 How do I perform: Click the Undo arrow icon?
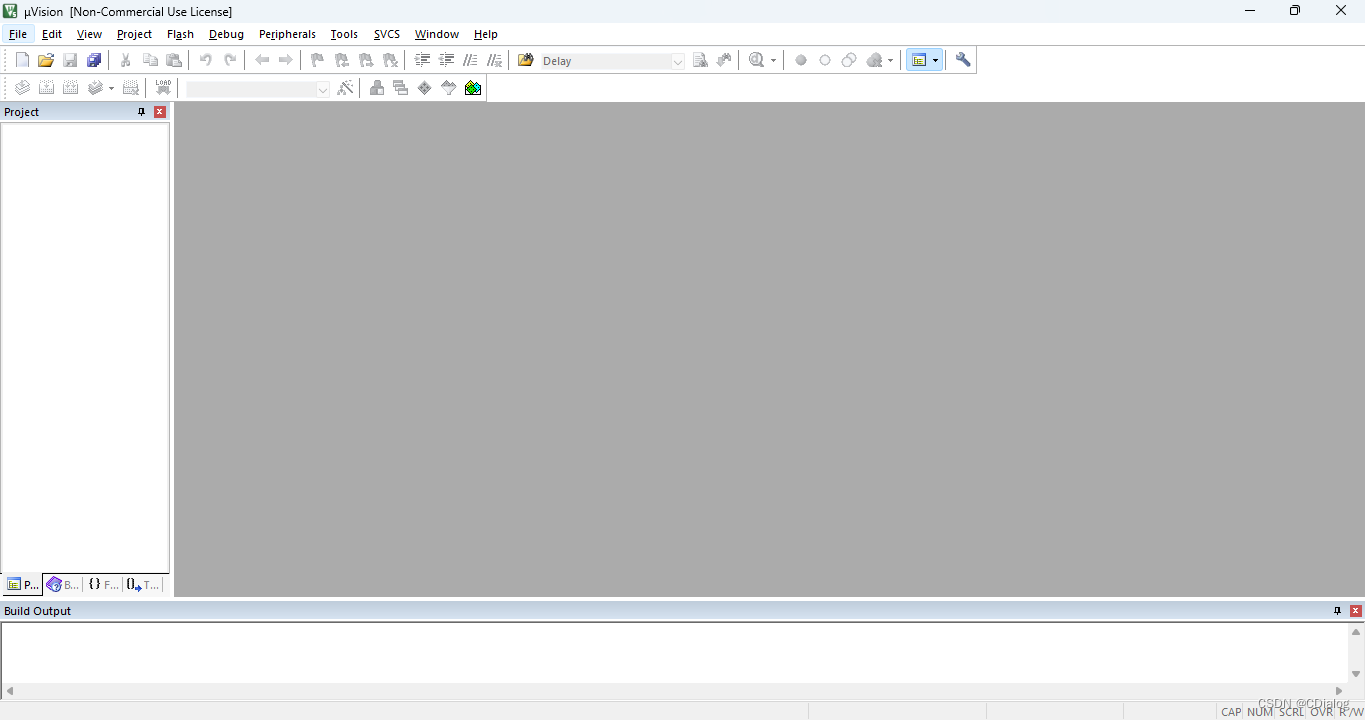[206, 60]
